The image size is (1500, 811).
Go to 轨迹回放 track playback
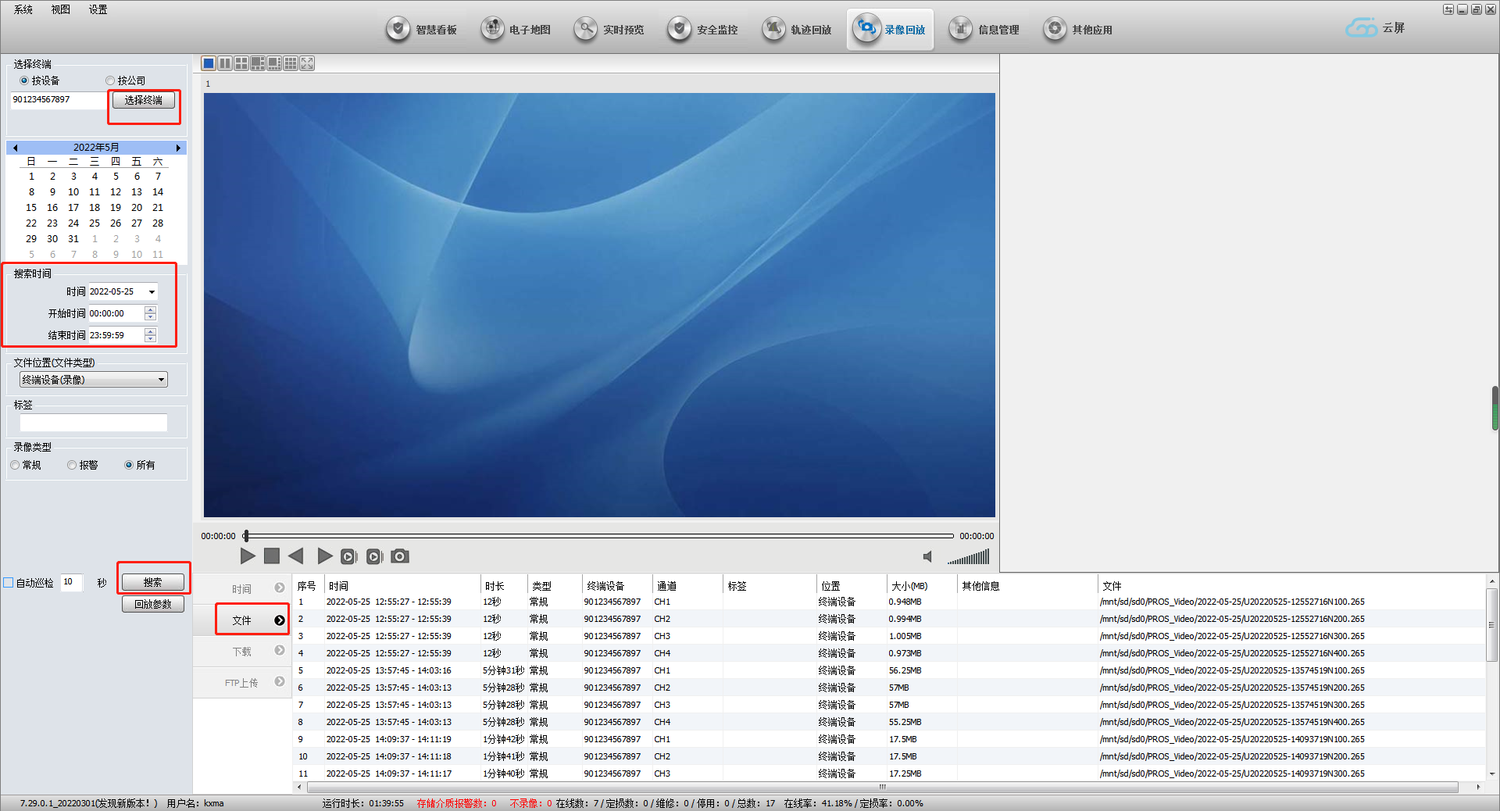click(797, 29)
